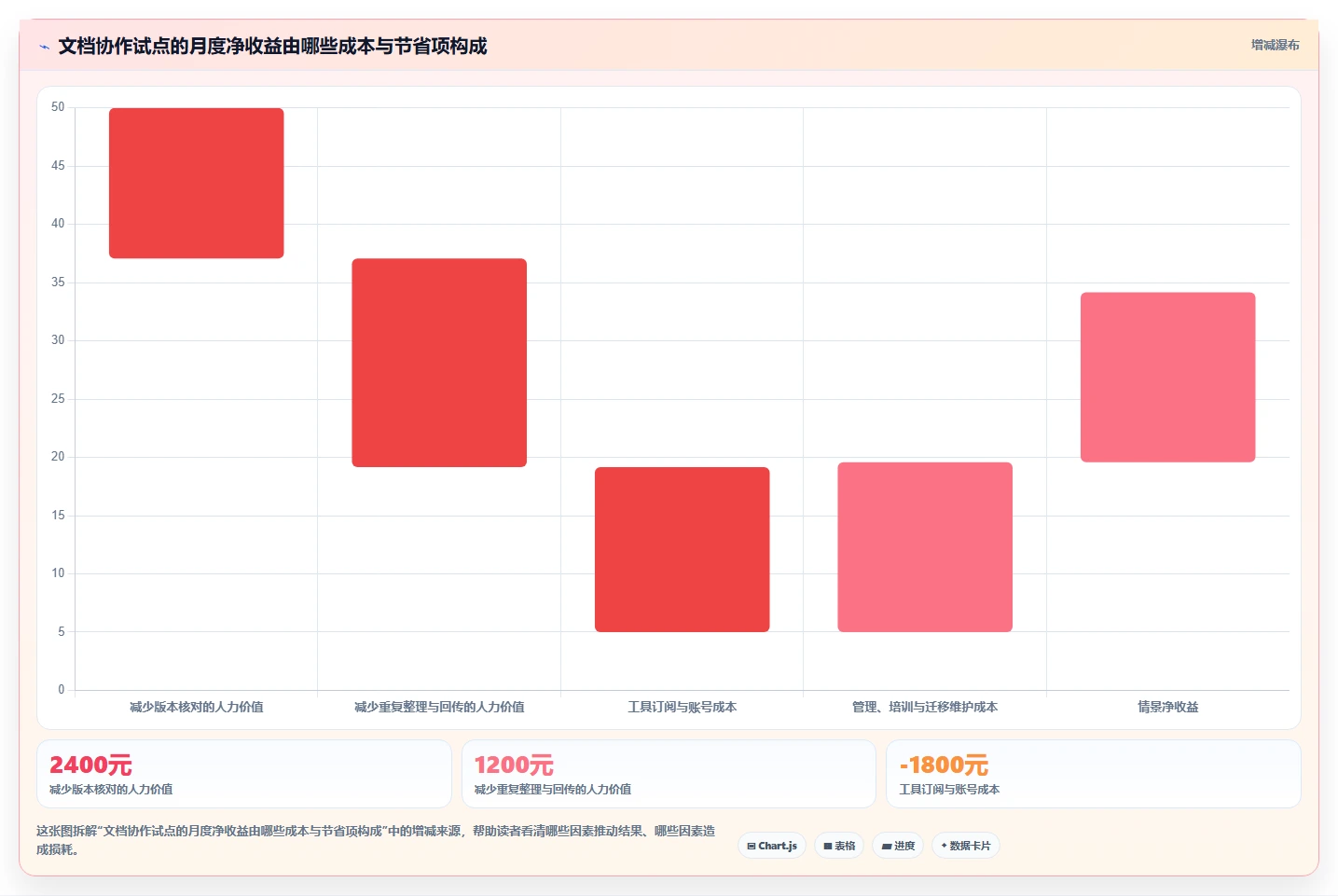Click the 减少版本核对的人力价值 waterfall bar

pyautogui.click(x=197, y=183)
